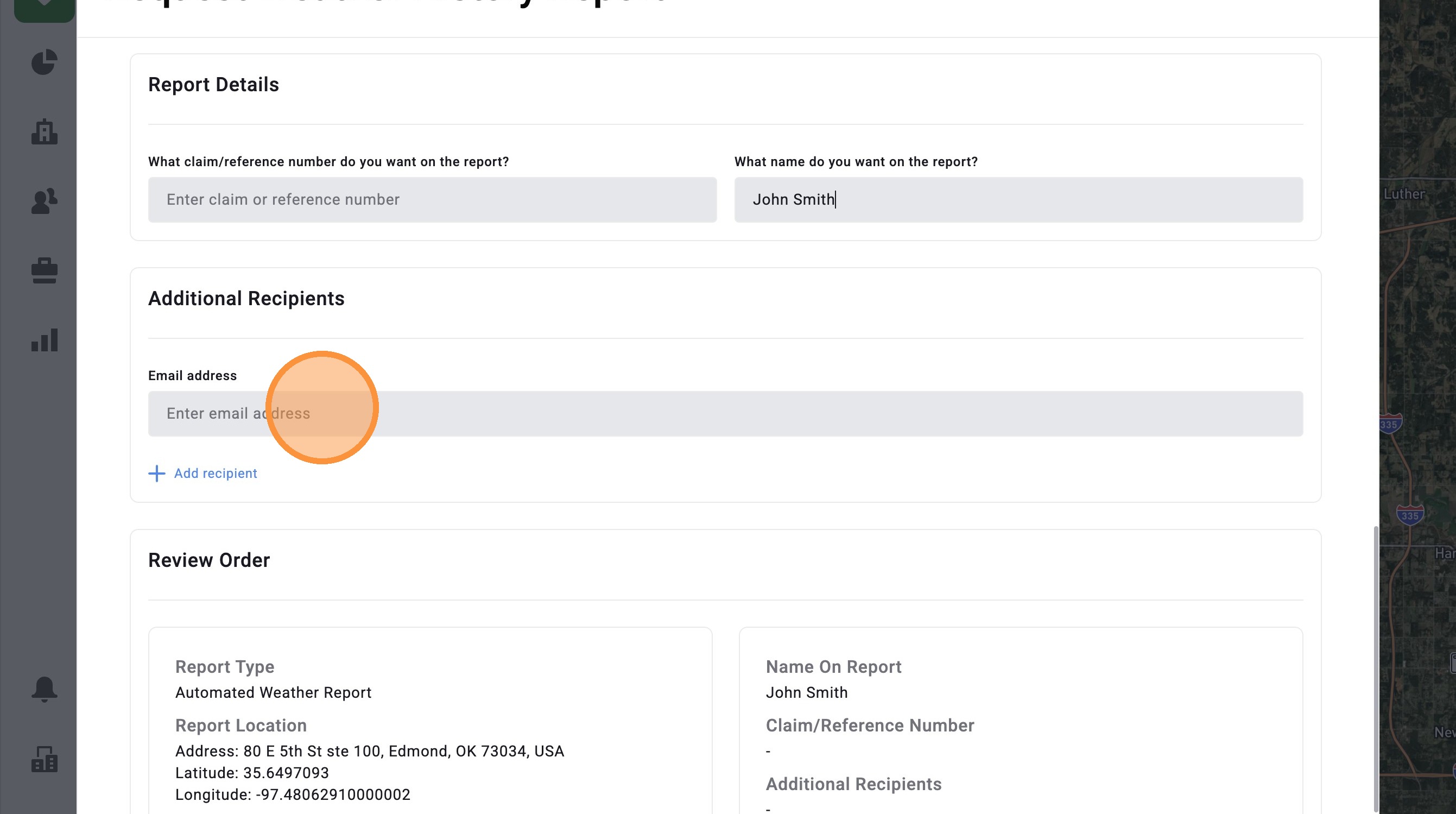Open the pie chart dashboard icon
The height and width of the screenshot is (814, 1456).
coord(44,61)
